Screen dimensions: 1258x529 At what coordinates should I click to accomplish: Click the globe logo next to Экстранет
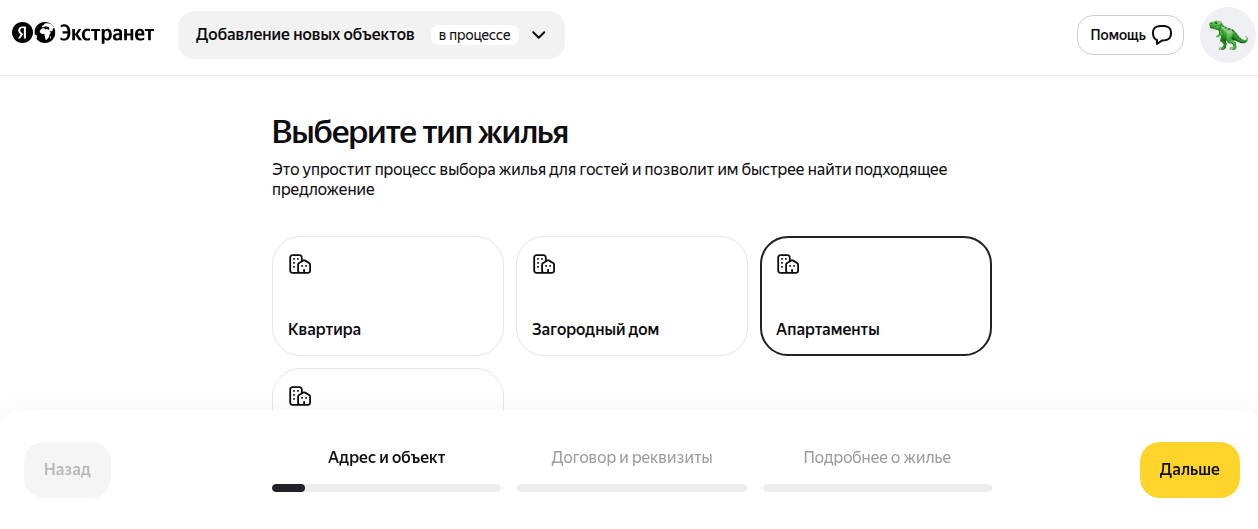tap(45, 34)
